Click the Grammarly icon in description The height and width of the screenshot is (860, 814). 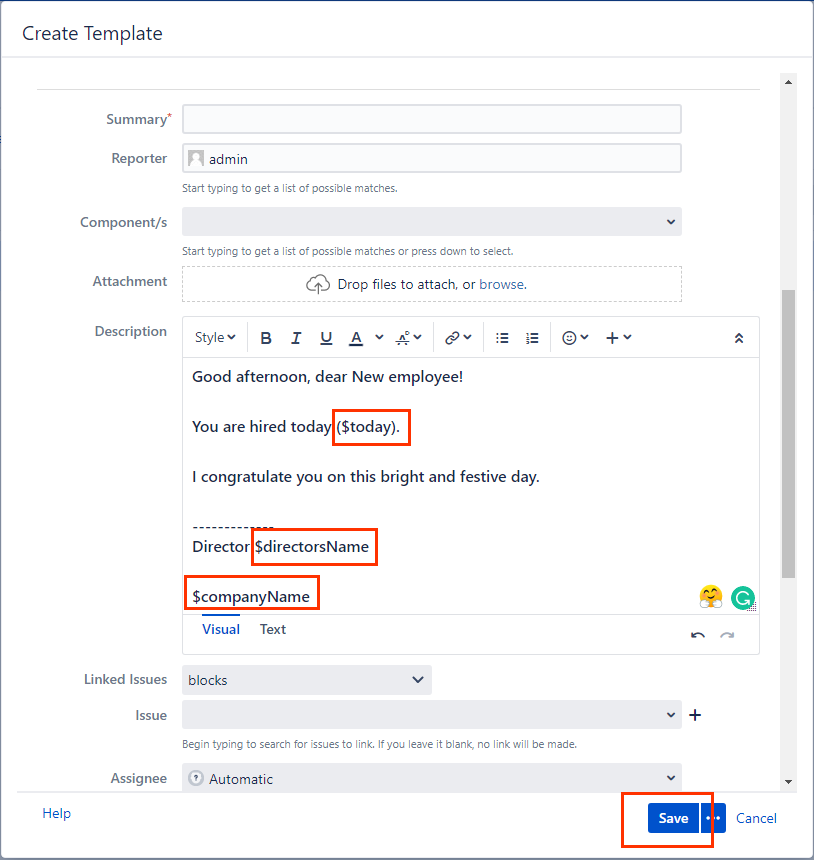click(742, 598)
